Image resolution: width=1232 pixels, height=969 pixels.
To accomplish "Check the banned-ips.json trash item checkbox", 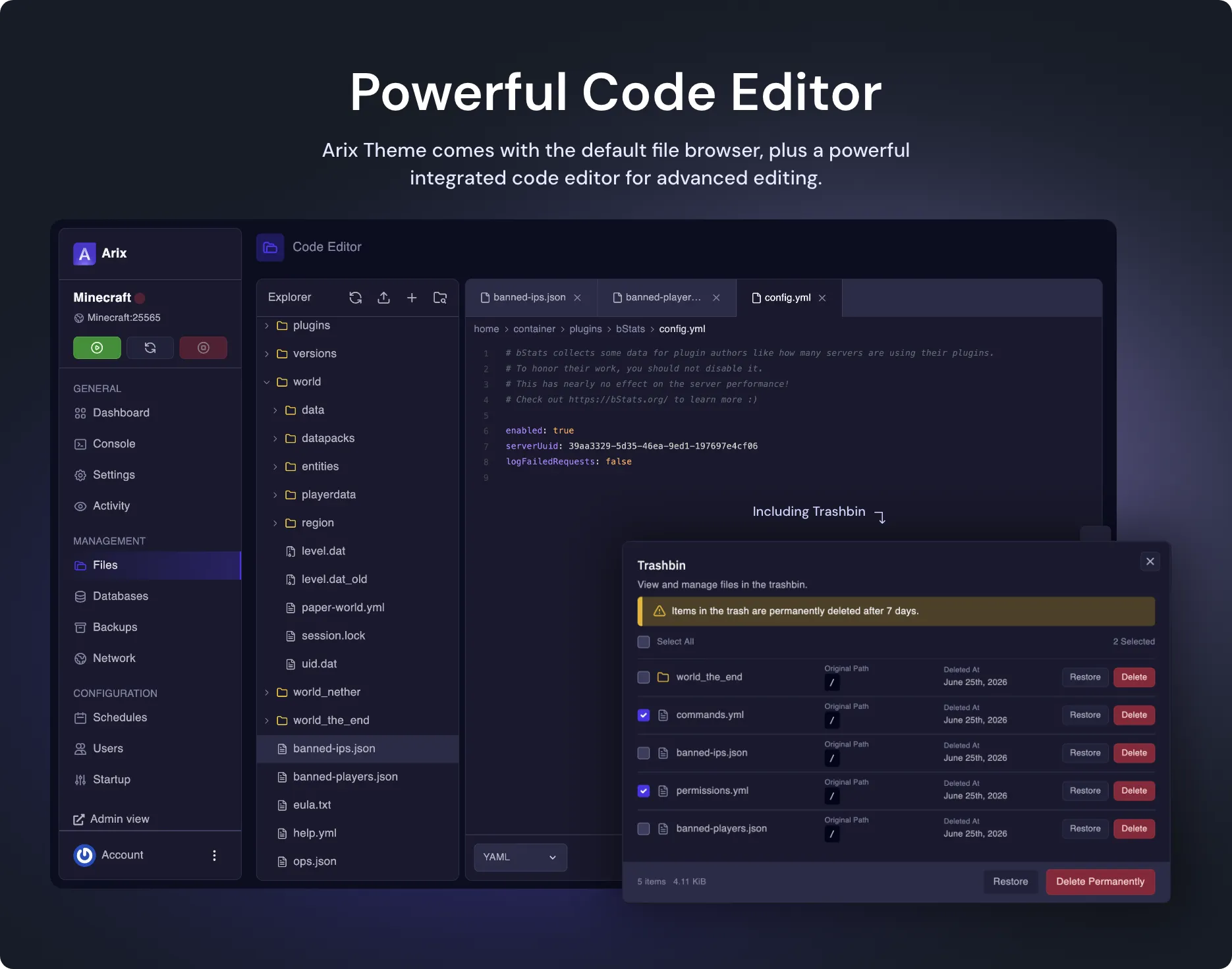I will pos(644,753).
